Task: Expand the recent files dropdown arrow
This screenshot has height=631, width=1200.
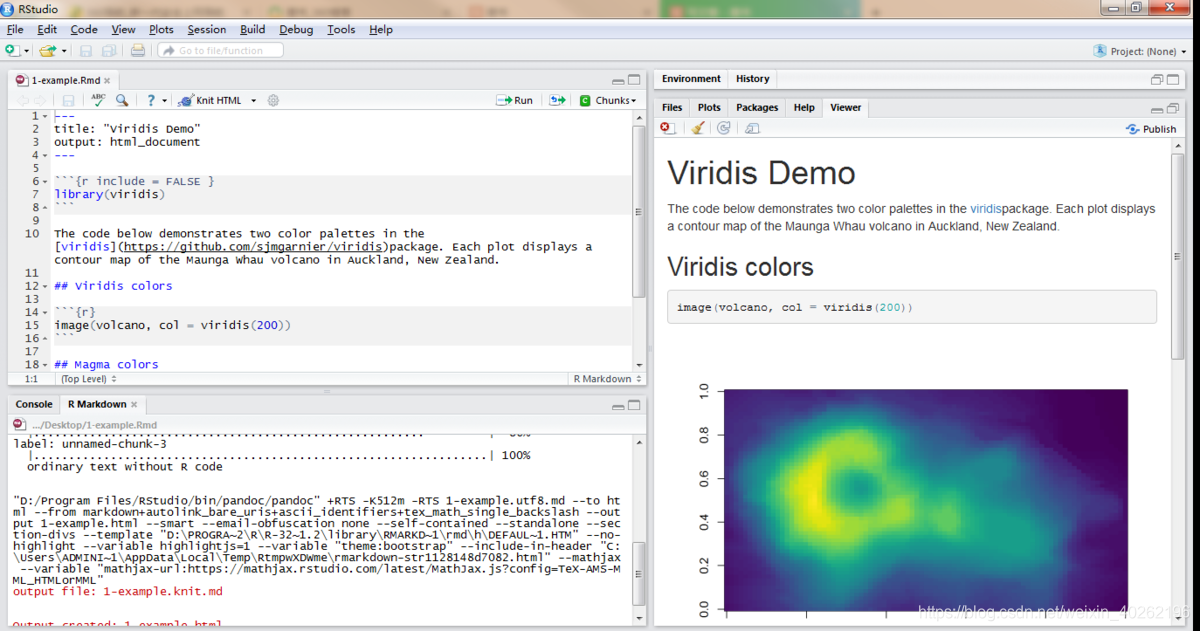Action: click(64, 50)
